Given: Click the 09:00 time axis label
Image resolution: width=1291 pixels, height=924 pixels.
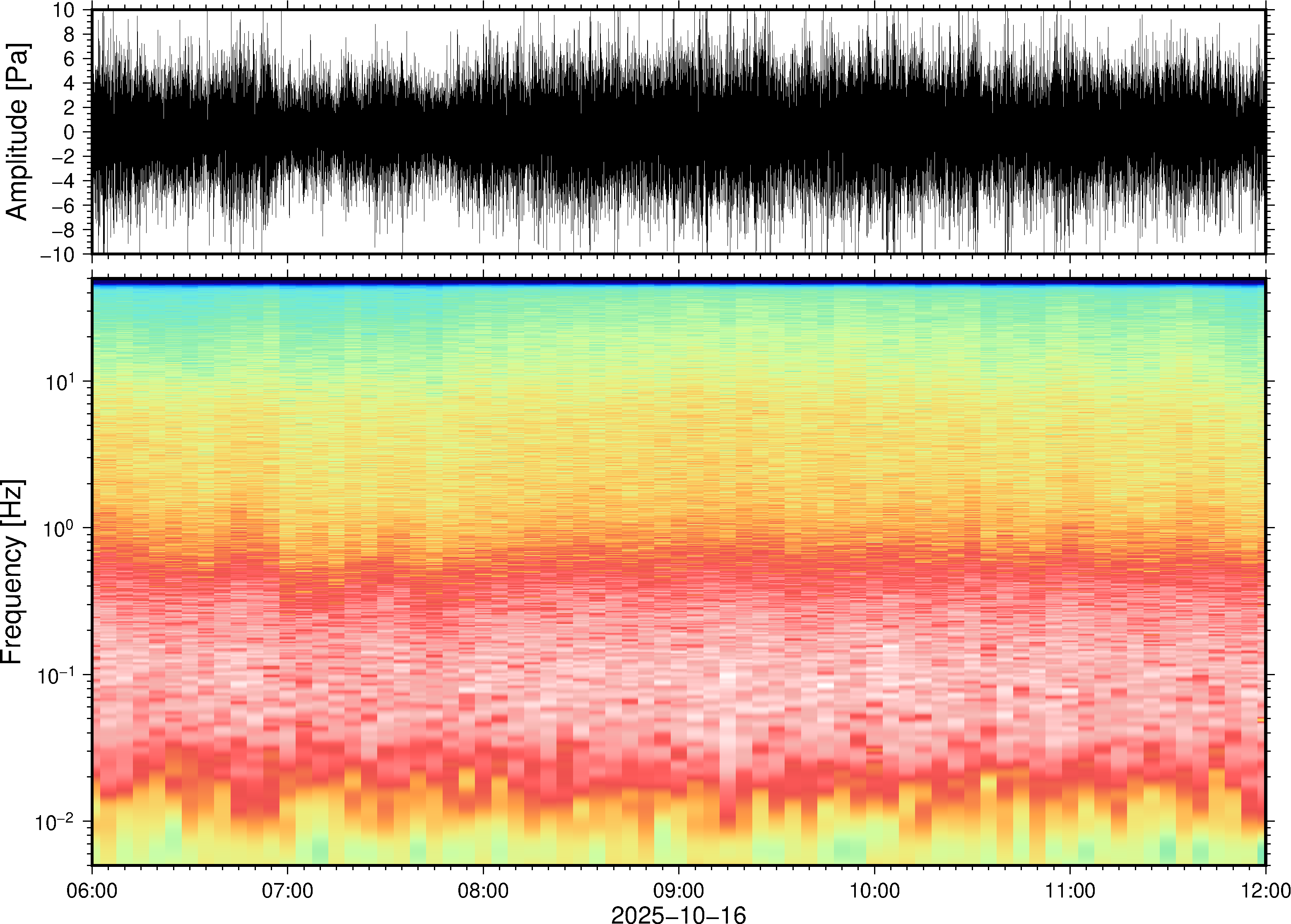Looking at the screenshot, I should click(x=678, y=890).
